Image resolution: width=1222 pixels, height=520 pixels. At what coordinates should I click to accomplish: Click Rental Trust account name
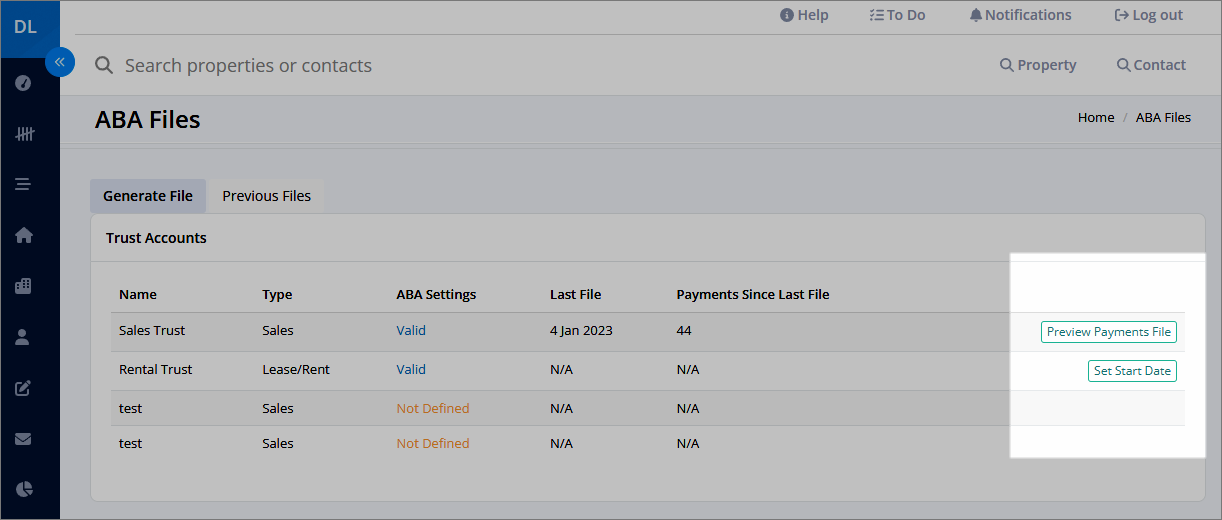(x=155, y=369)
